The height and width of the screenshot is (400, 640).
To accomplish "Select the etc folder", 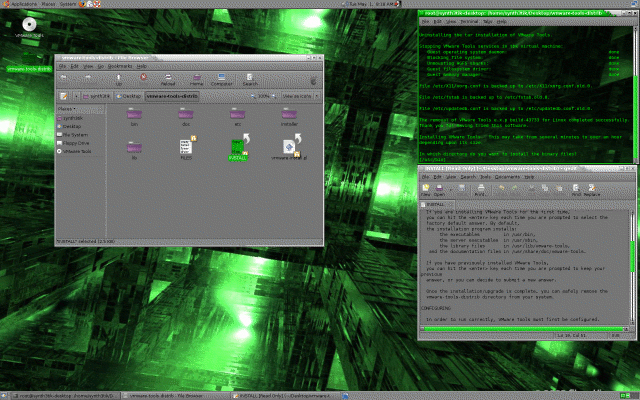I will click(x=238, y=117).
